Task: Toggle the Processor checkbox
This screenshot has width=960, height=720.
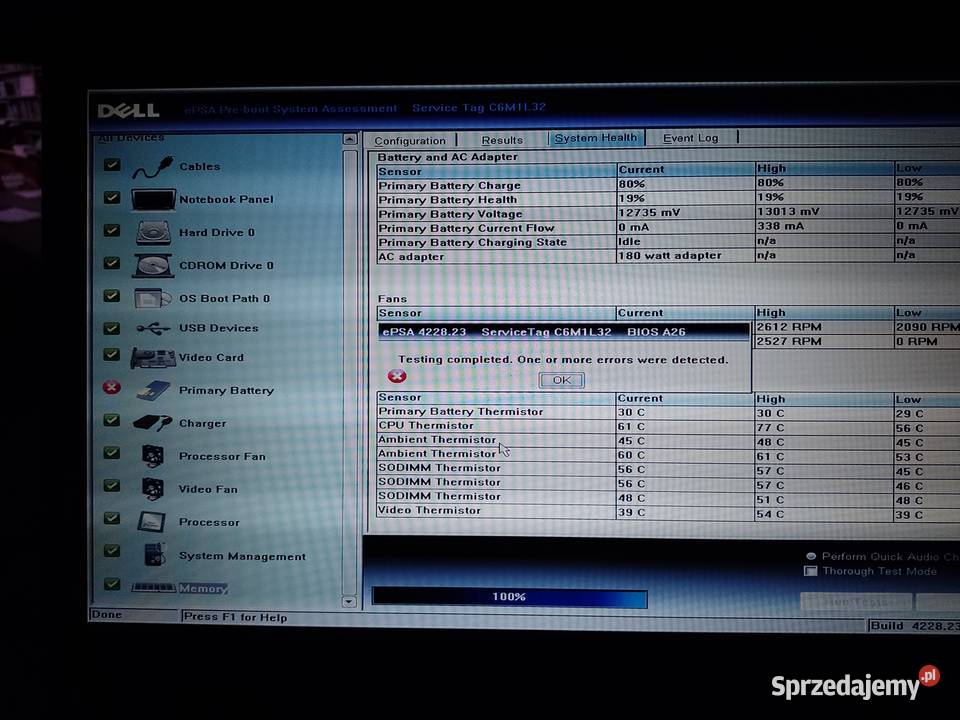Action: 111,518
